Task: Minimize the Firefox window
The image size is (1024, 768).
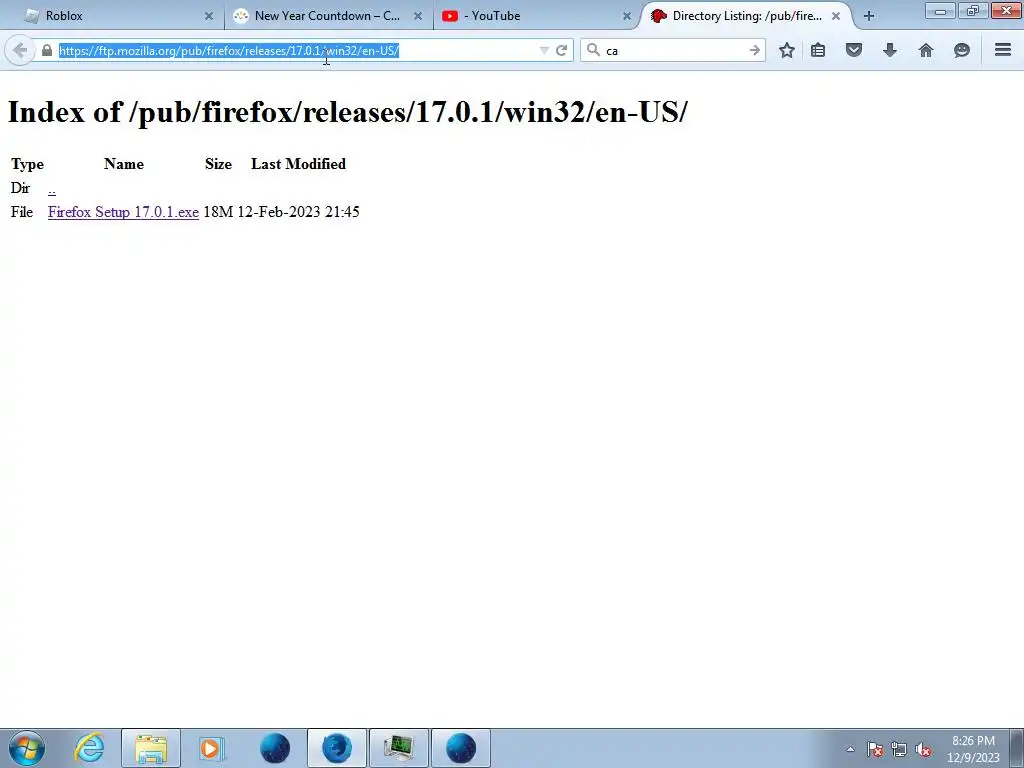Action: coord(940,10)
